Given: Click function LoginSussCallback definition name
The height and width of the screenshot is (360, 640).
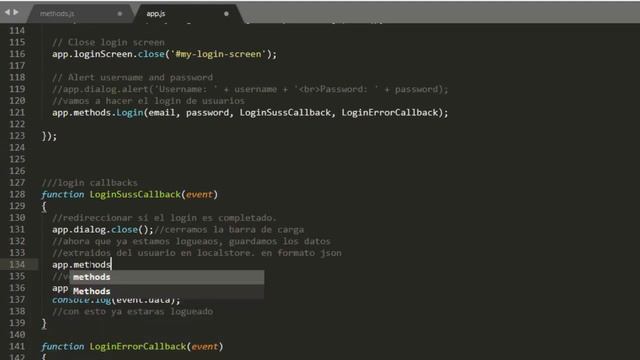Looking at the screenshot, I should [135, 194].
